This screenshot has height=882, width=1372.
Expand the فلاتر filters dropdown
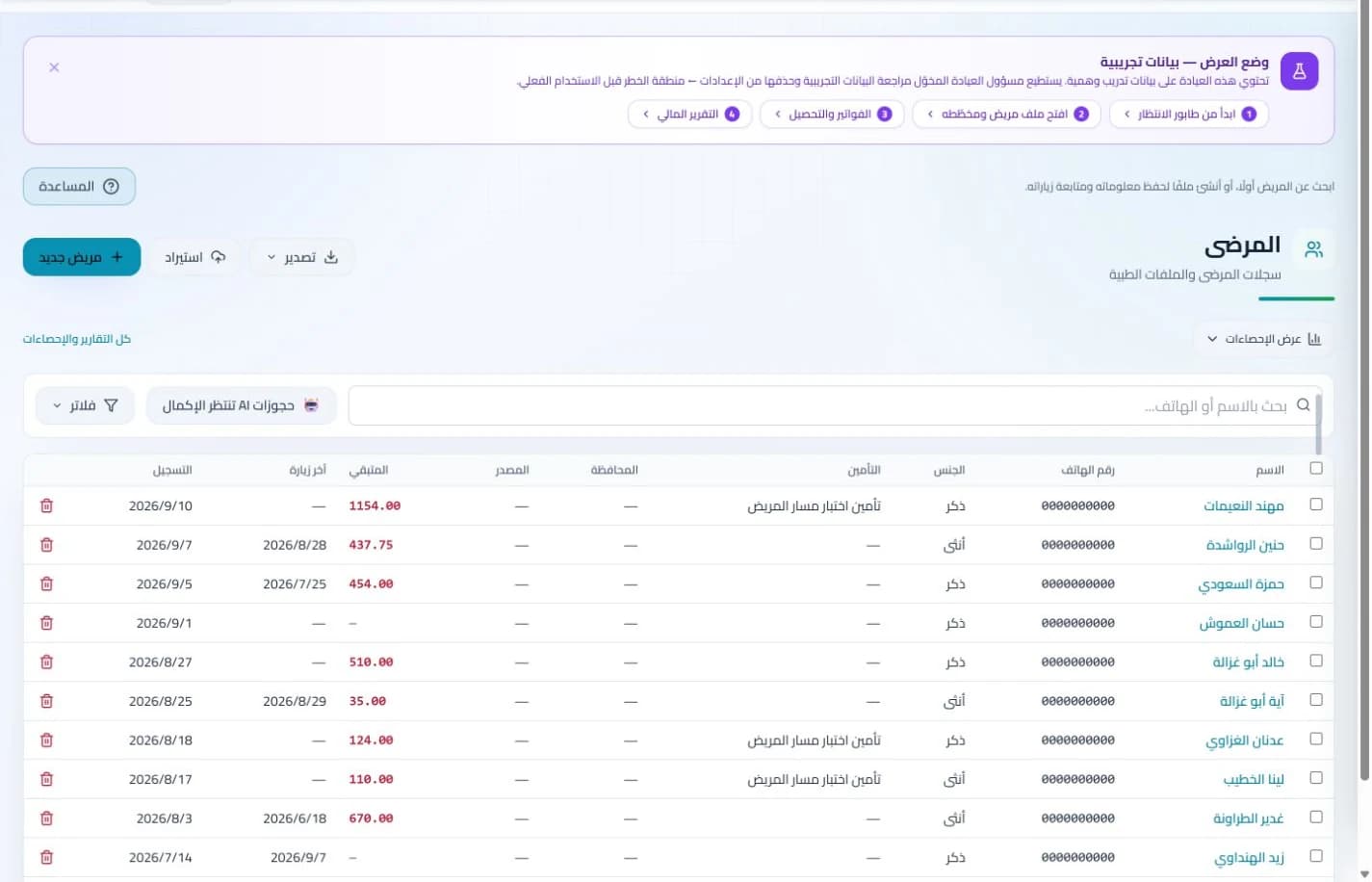[85, 405]
